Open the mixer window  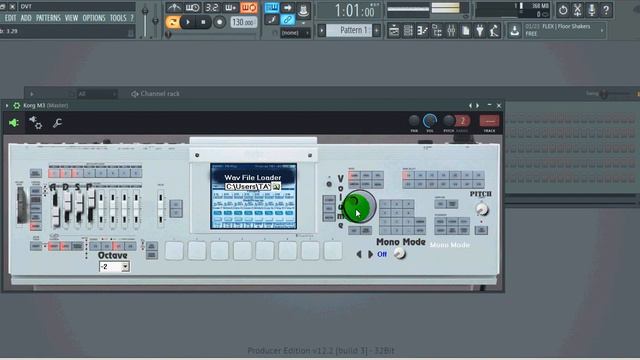click(x=451, y=31)
